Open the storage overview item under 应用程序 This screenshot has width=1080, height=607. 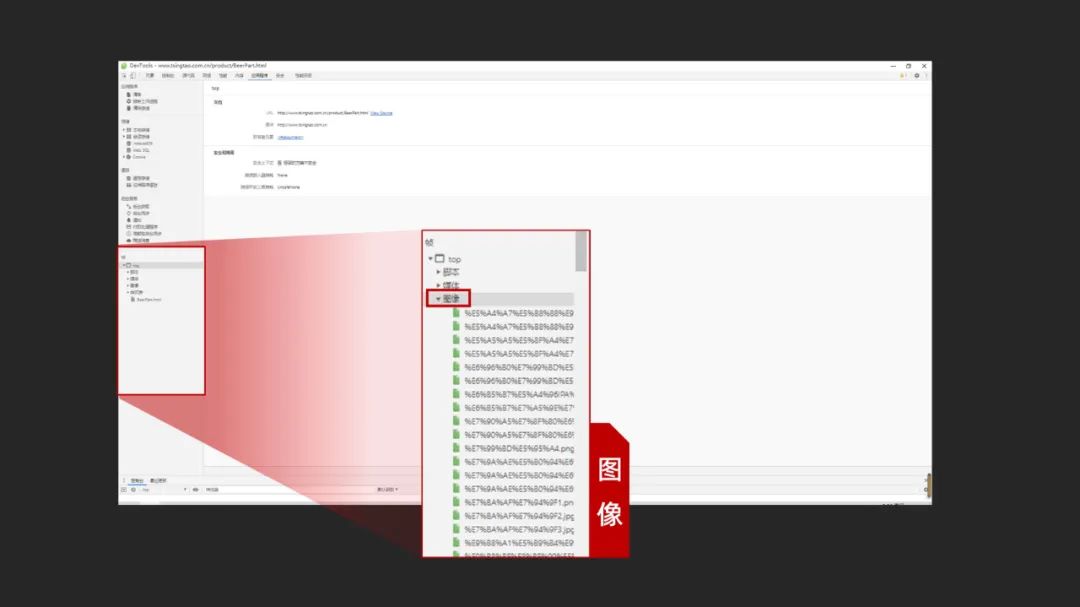[x=138, y=108]
